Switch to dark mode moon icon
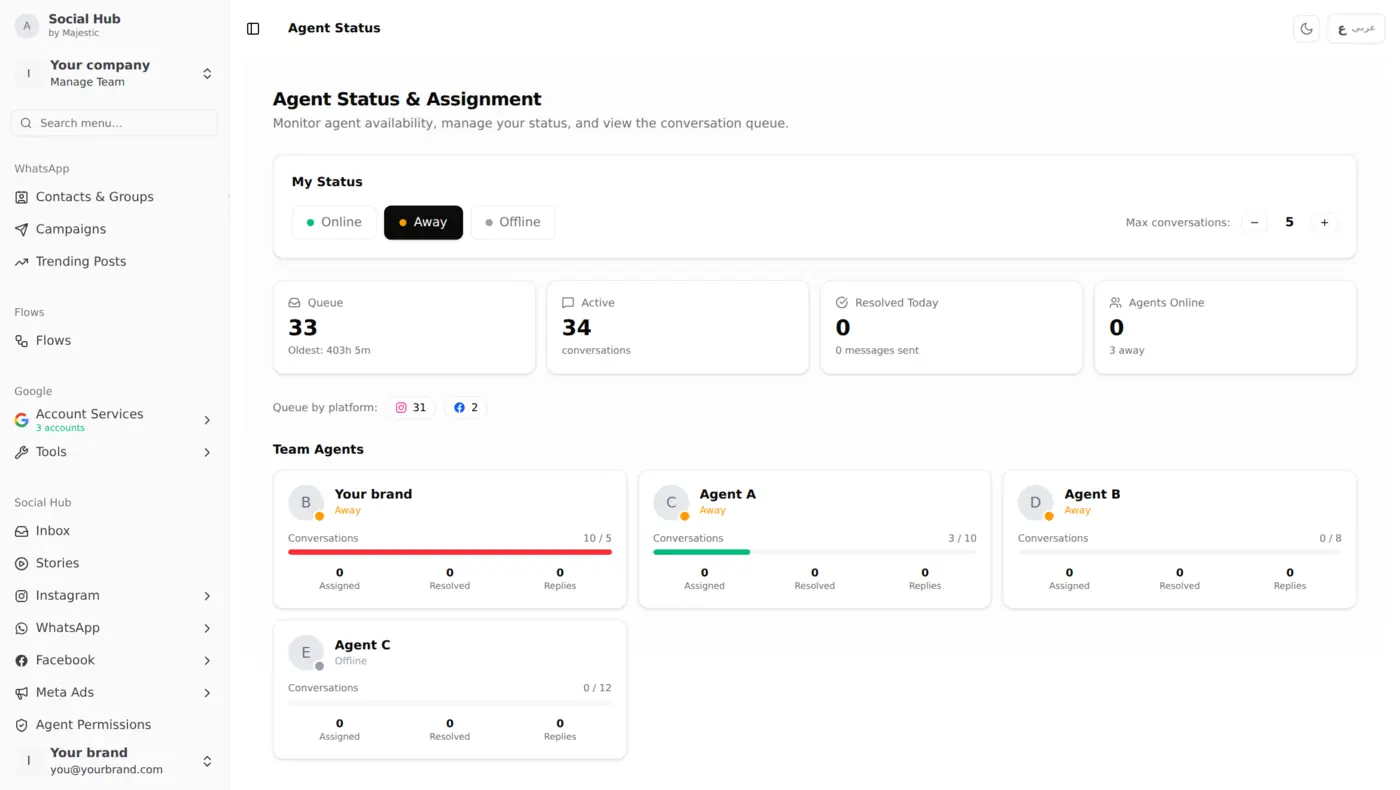The image size is (1400, 790). click(x=1306, y=29)
